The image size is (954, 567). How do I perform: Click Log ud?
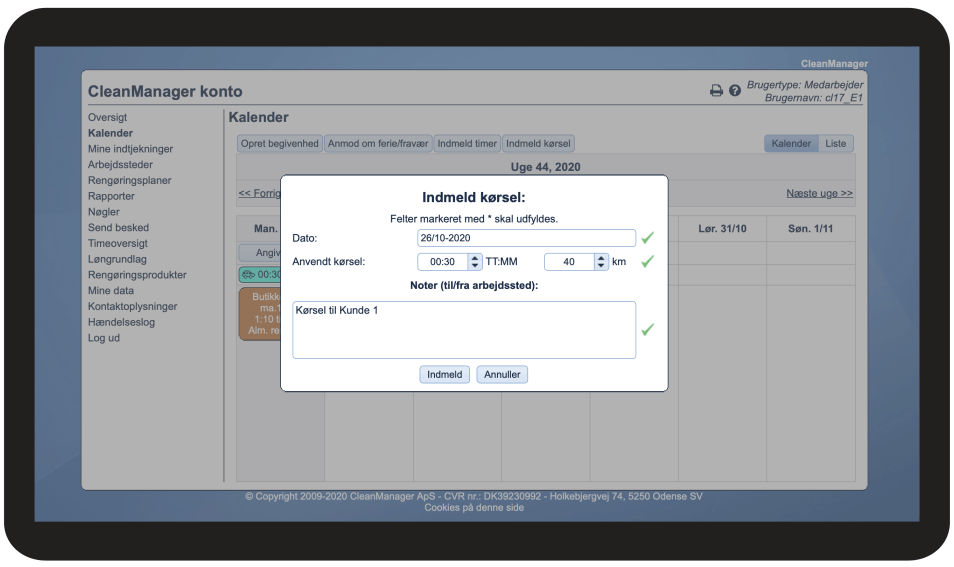(104, 338)
